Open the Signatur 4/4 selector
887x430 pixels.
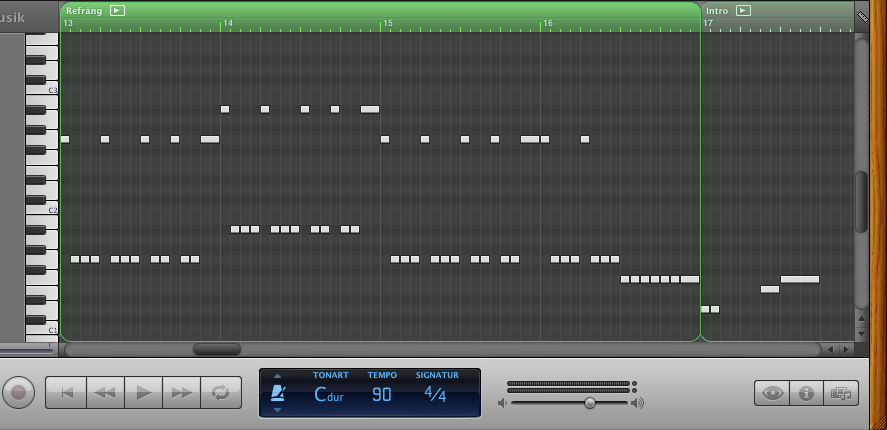tap(436, 394)
